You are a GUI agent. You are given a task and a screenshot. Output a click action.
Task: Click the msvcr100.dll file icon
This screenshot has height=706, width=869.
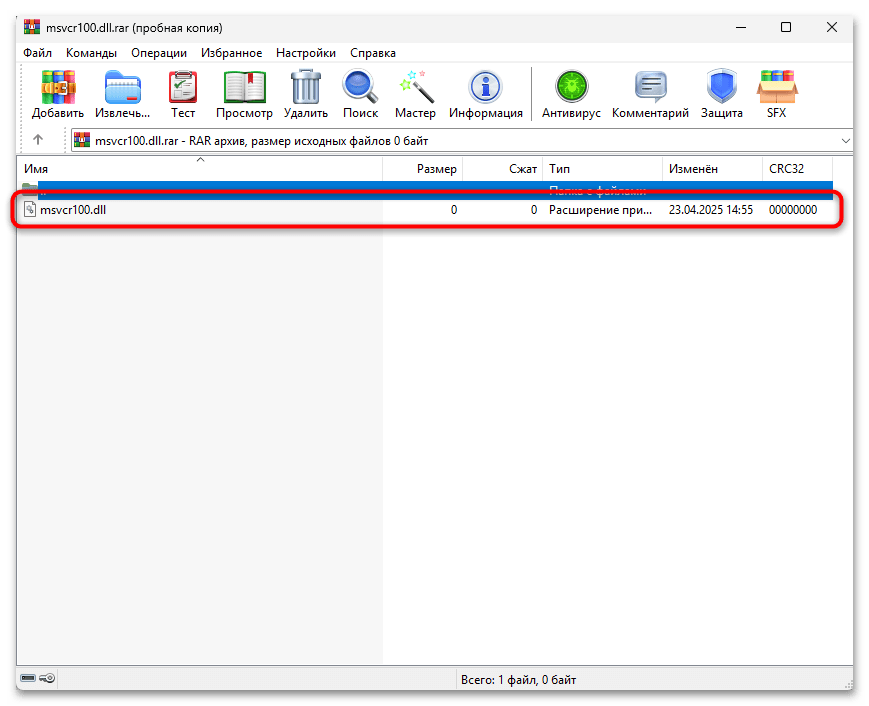coord(30,209)
